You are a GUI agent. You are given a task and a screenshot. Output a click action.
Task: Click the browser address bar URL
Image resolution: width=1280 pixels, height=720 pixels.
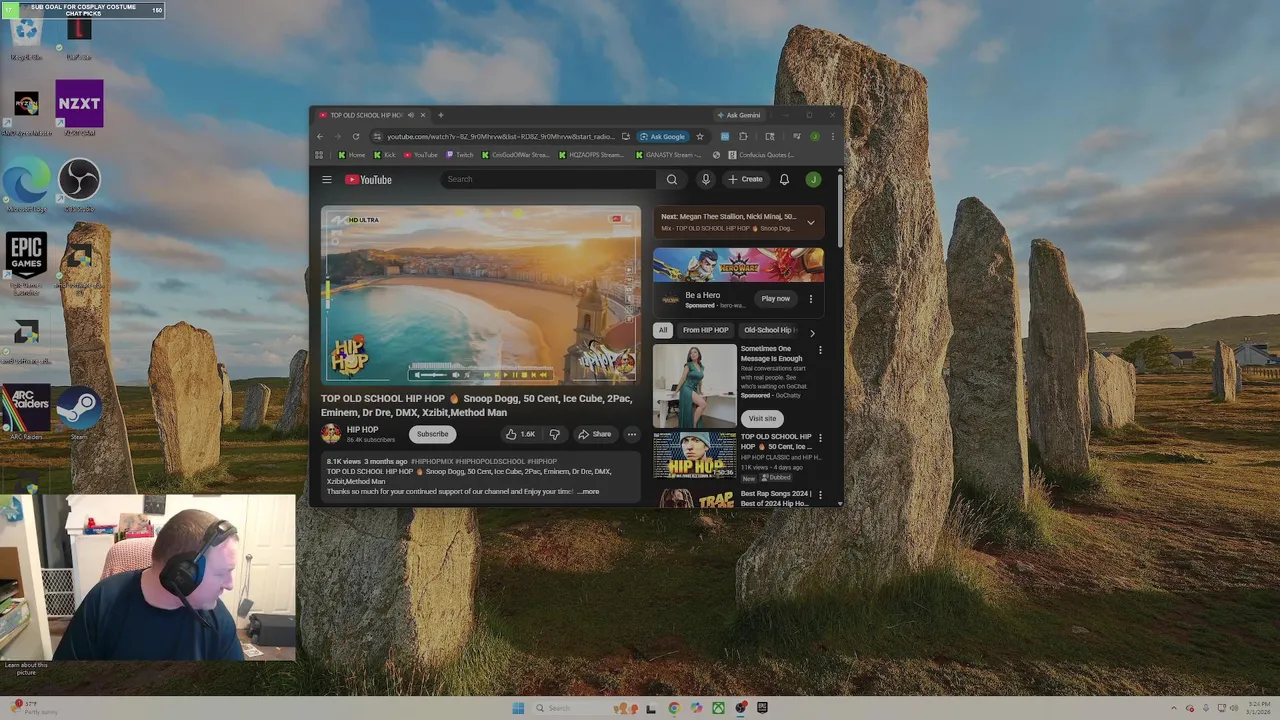click(500, 137)
